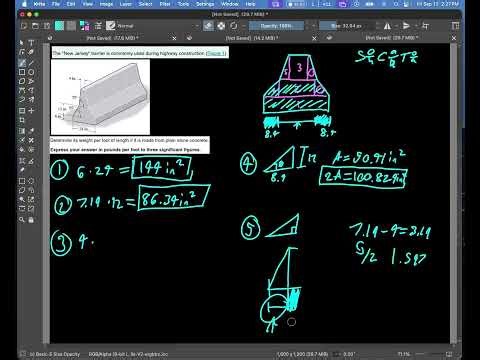Select the Dynamic Brush tool
This screenshot has width=480, height=360.
point(22,99)
